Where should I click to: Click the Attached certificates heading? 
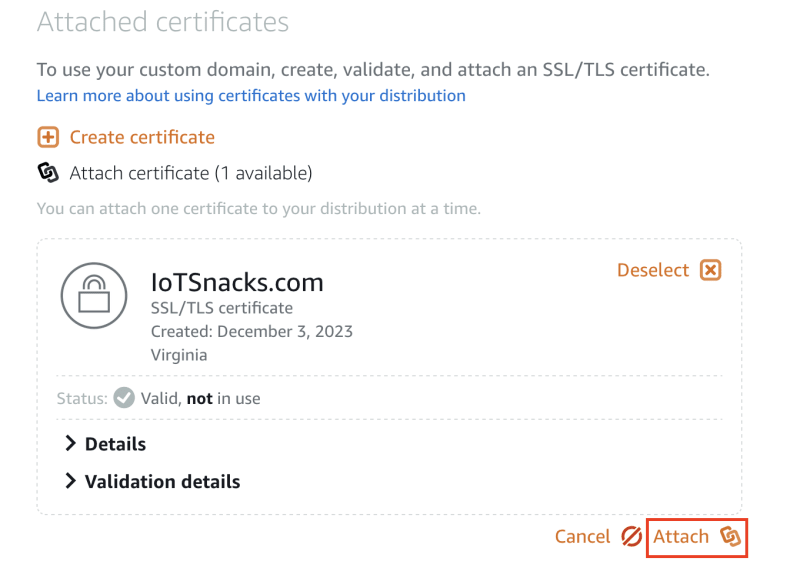pos(163,22)
